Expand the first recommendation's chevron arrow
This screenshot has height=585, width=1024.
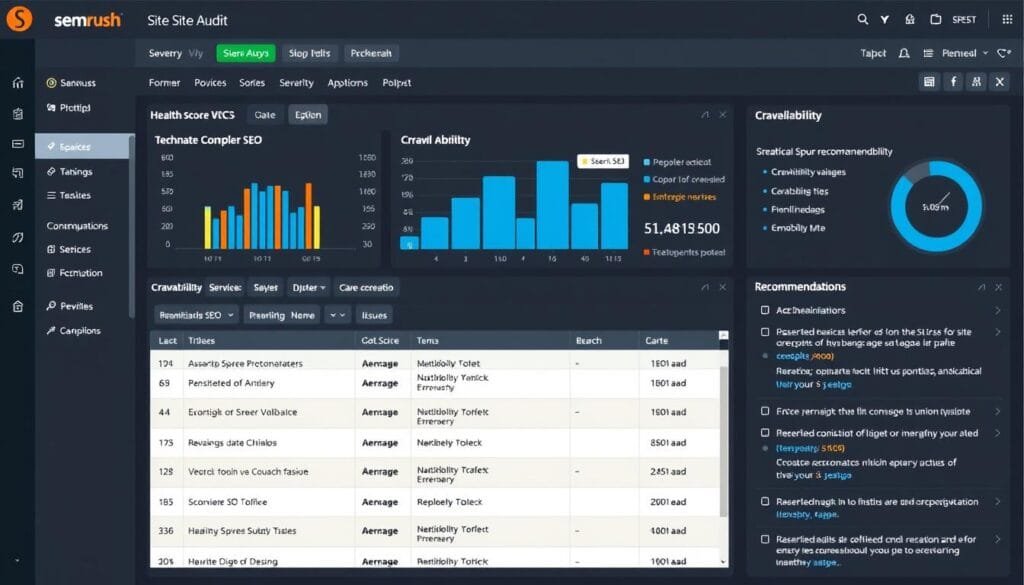(x=997, y=311)
